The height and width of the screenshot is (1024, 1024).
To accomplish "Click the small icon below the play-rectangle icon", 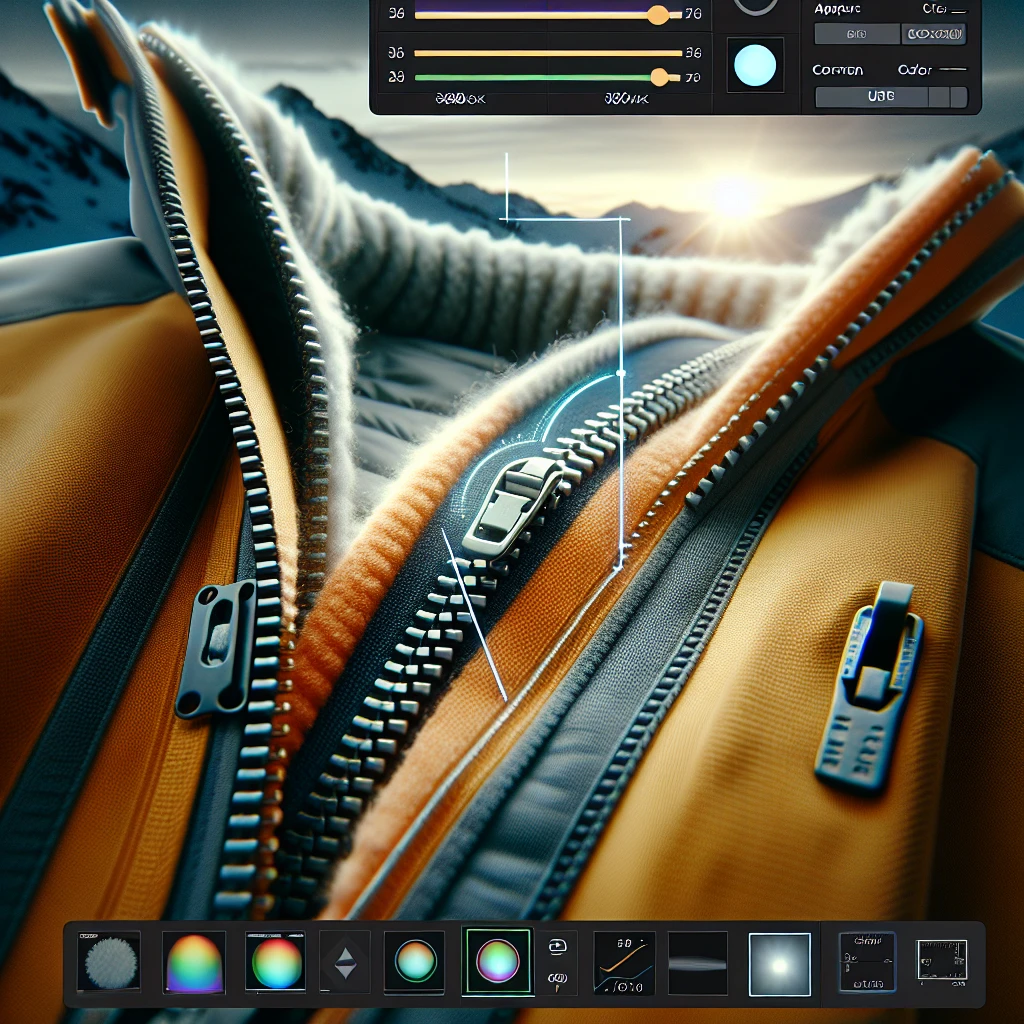I will click(557, 979).
